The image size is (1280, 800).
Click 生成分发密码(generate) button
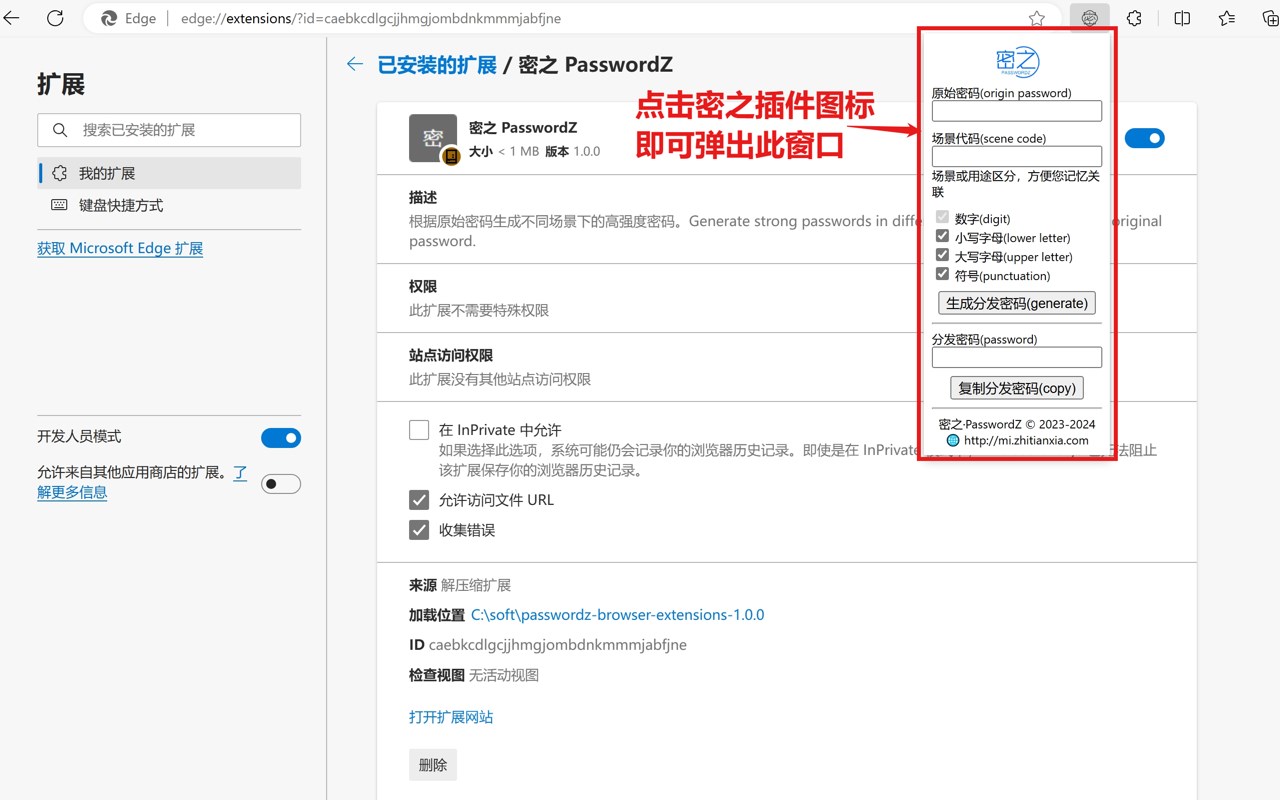click(1017, 303)
